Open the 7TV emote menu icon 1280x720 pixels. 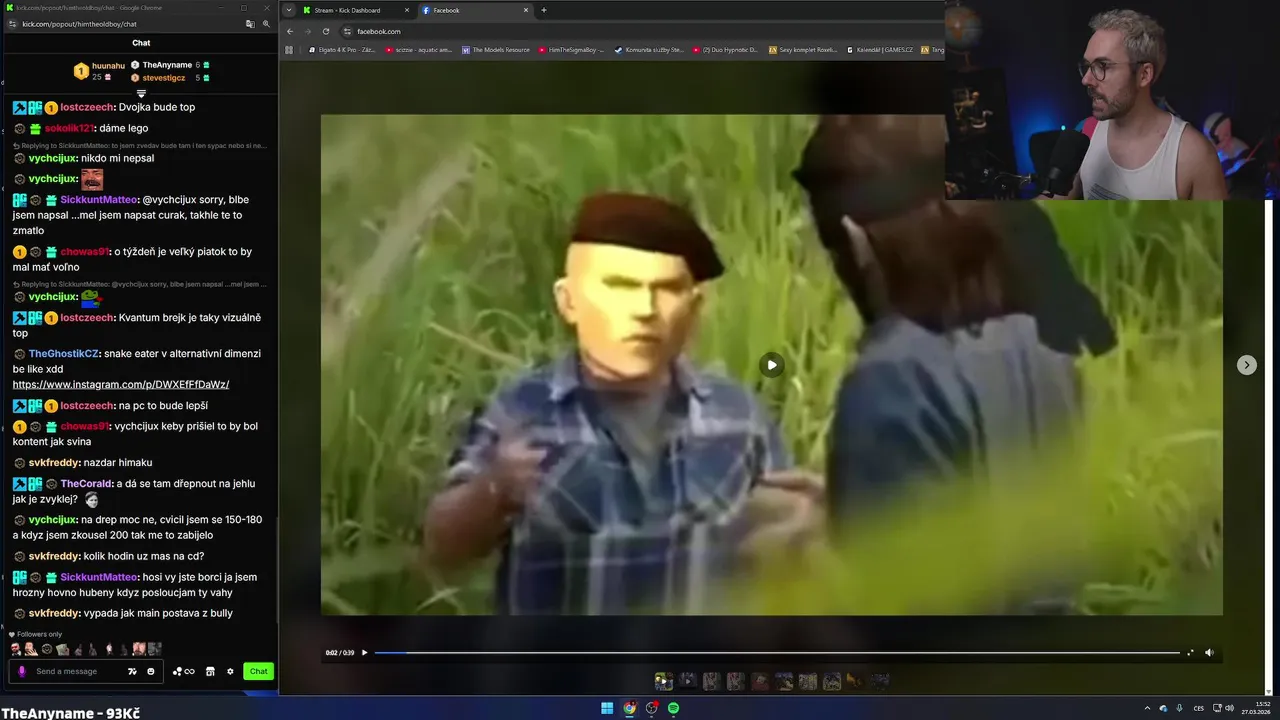132,671
